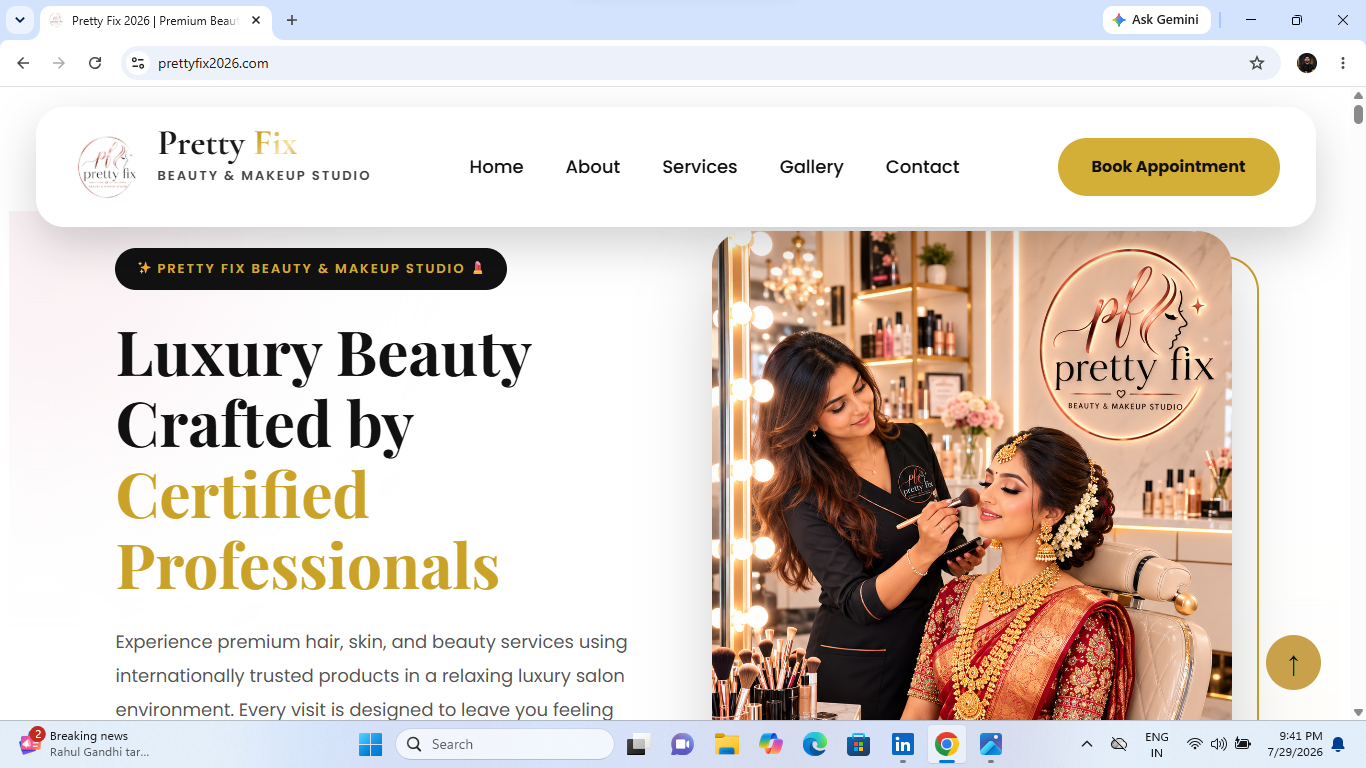The image size is (1366, 768).
Task: Click the Pretty Fix logo in the header
Action: pos(106,167)
